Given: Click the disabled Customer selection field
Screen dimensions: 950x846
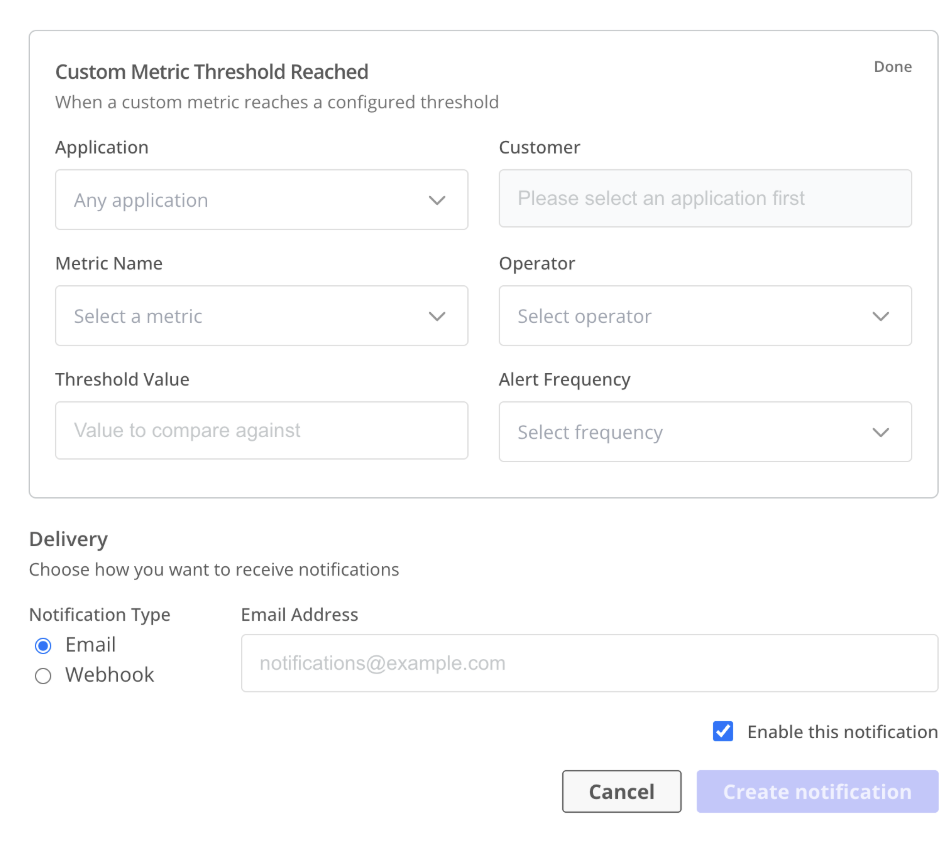Looking at the screenshot, I should pyautogui.click(x=705, y=198).
